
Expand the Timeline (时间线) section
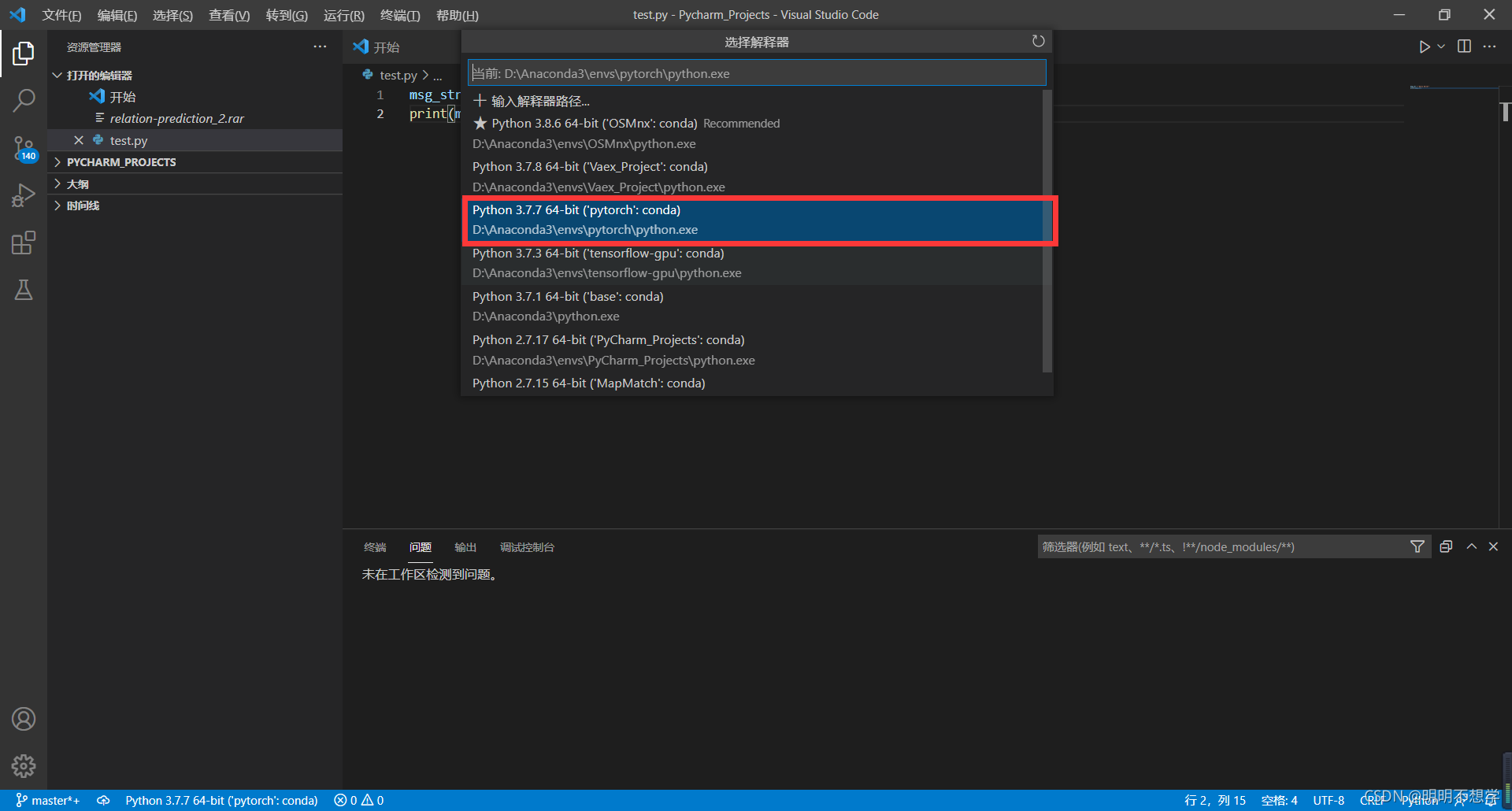(x=195, y=206)
